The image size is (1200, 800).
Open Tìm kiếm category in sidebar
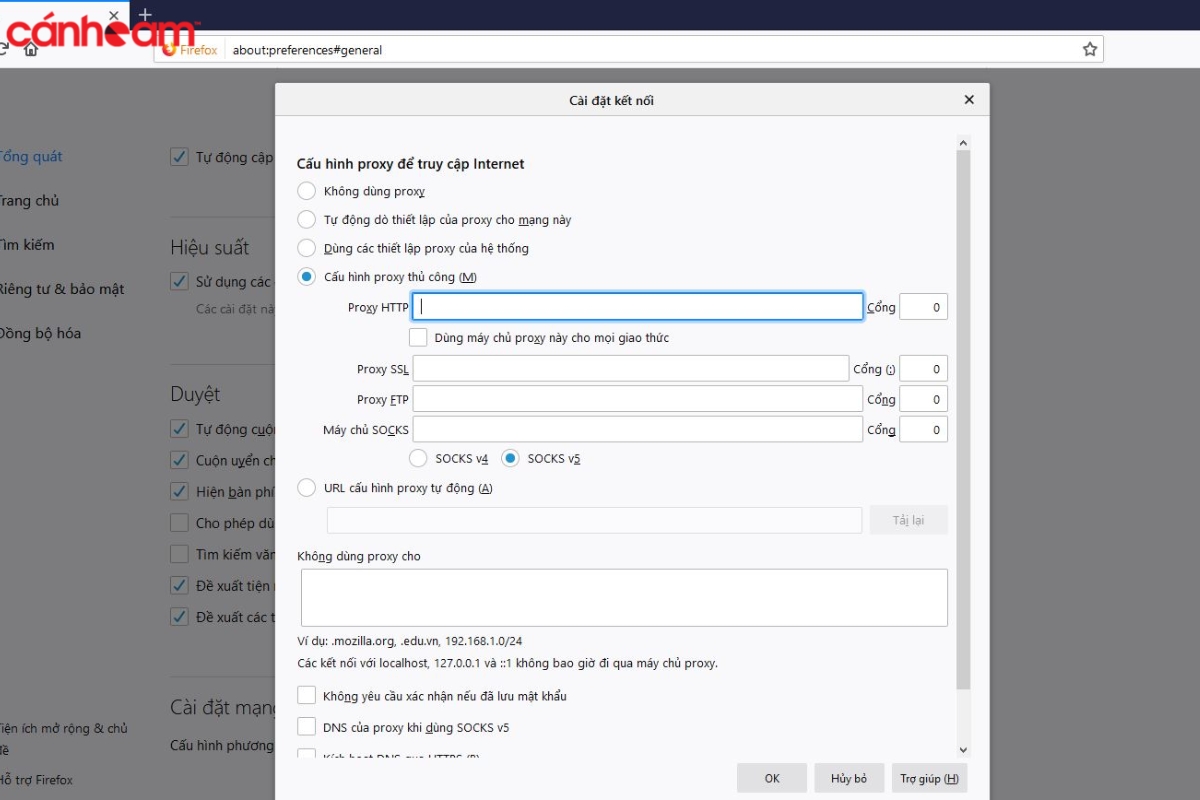tap(27, 244)
